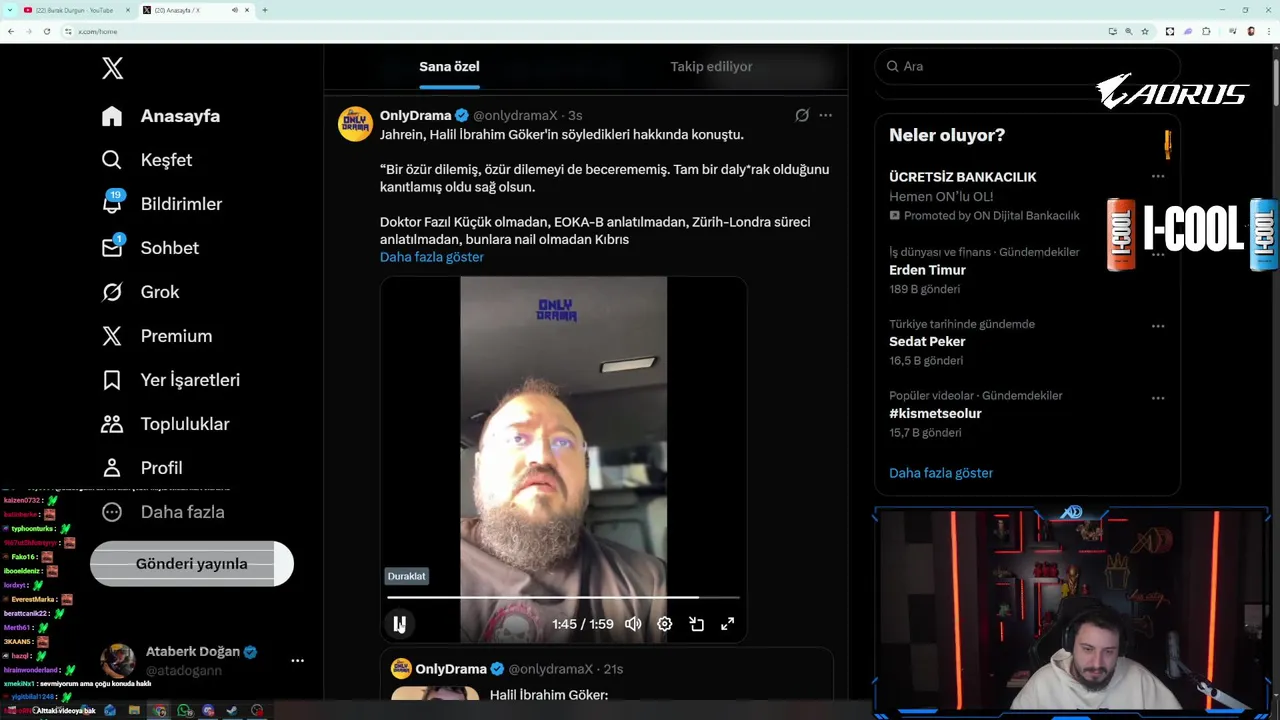Image resolution: width=1280 pixels, height=720 pixels.
Task: Open File Explorer in taskbar
Action: 134,711
